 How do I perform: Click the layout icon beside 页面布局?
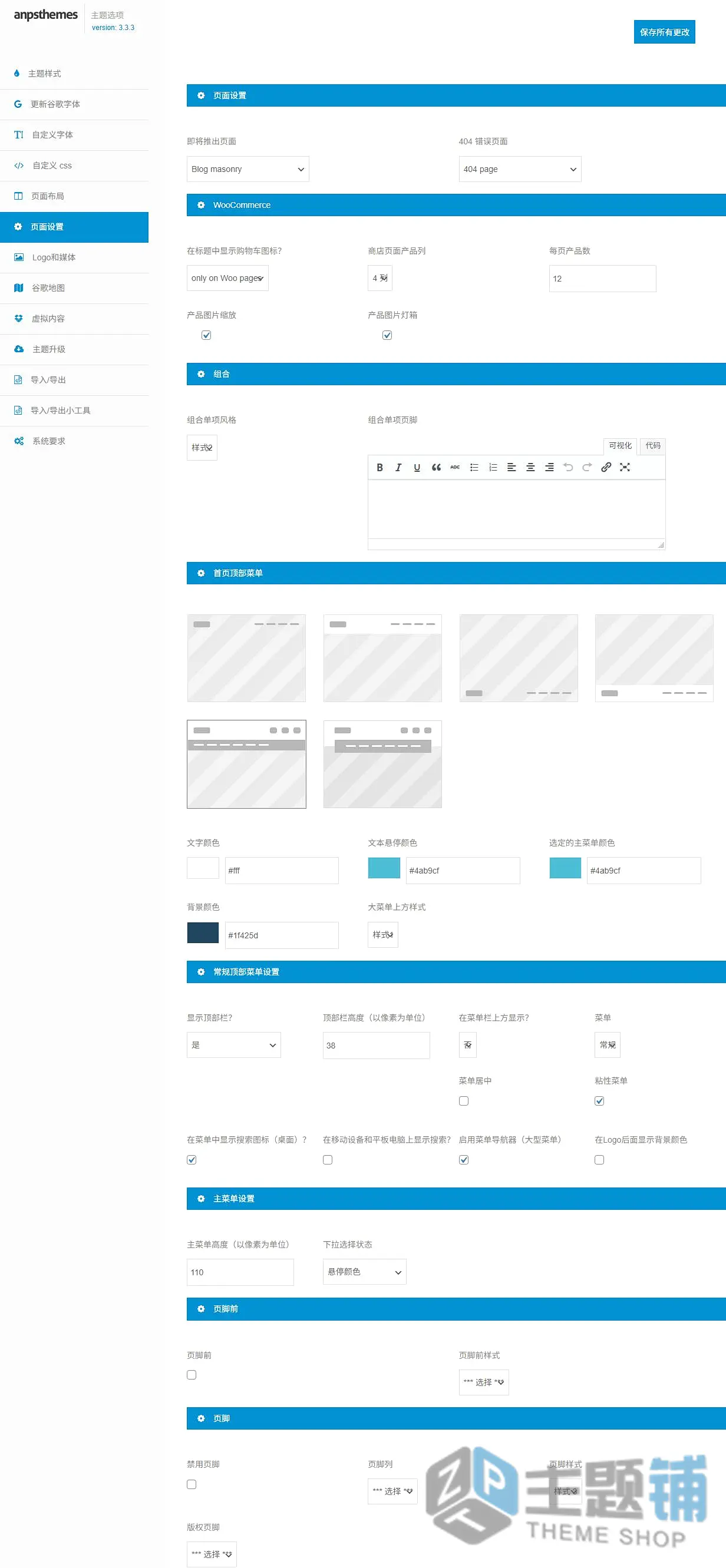(18, 196)
